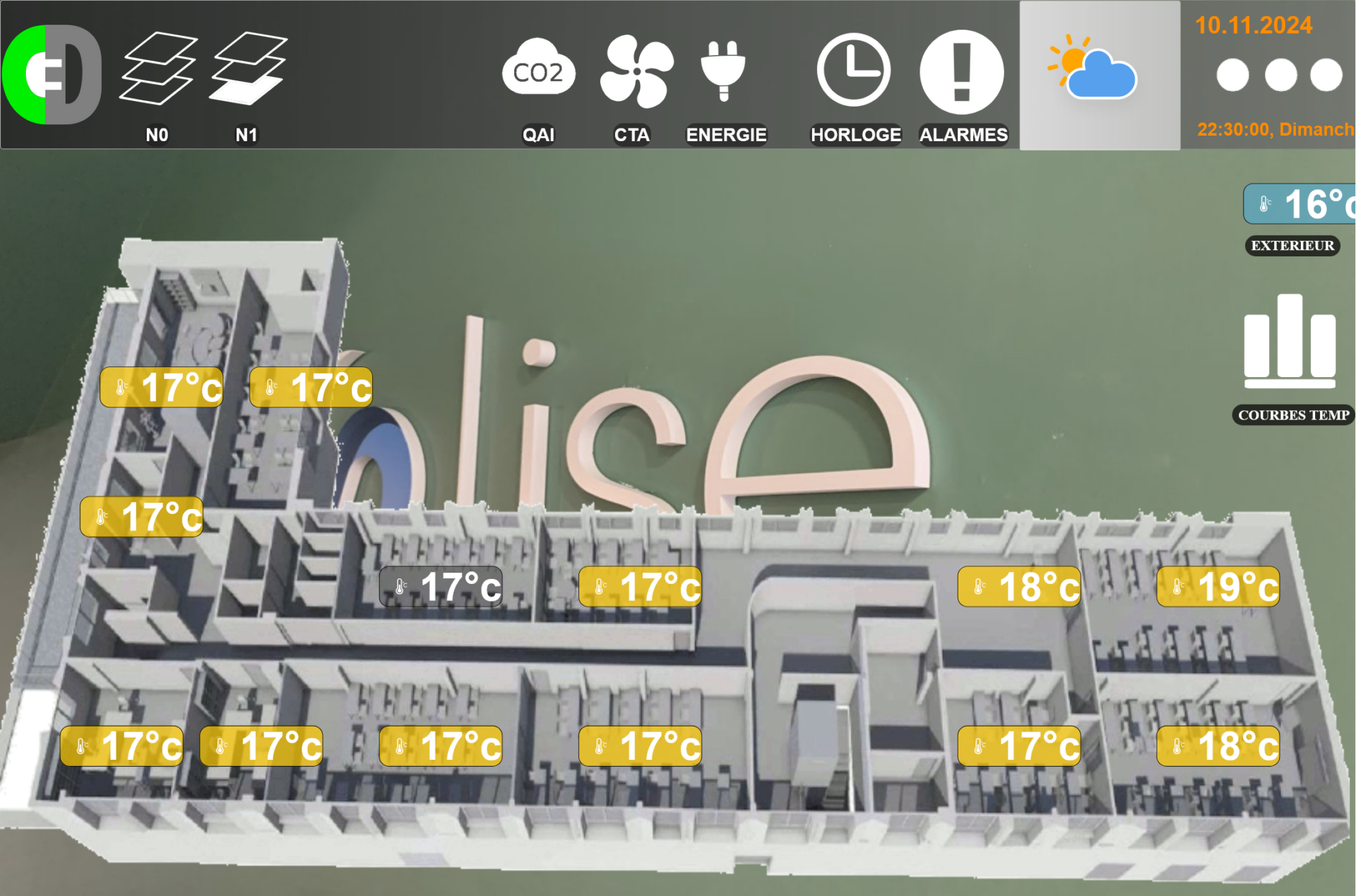1356x896 pixels.
Task: Select the 19°c room temperature badge
Action: [1218, 586]
